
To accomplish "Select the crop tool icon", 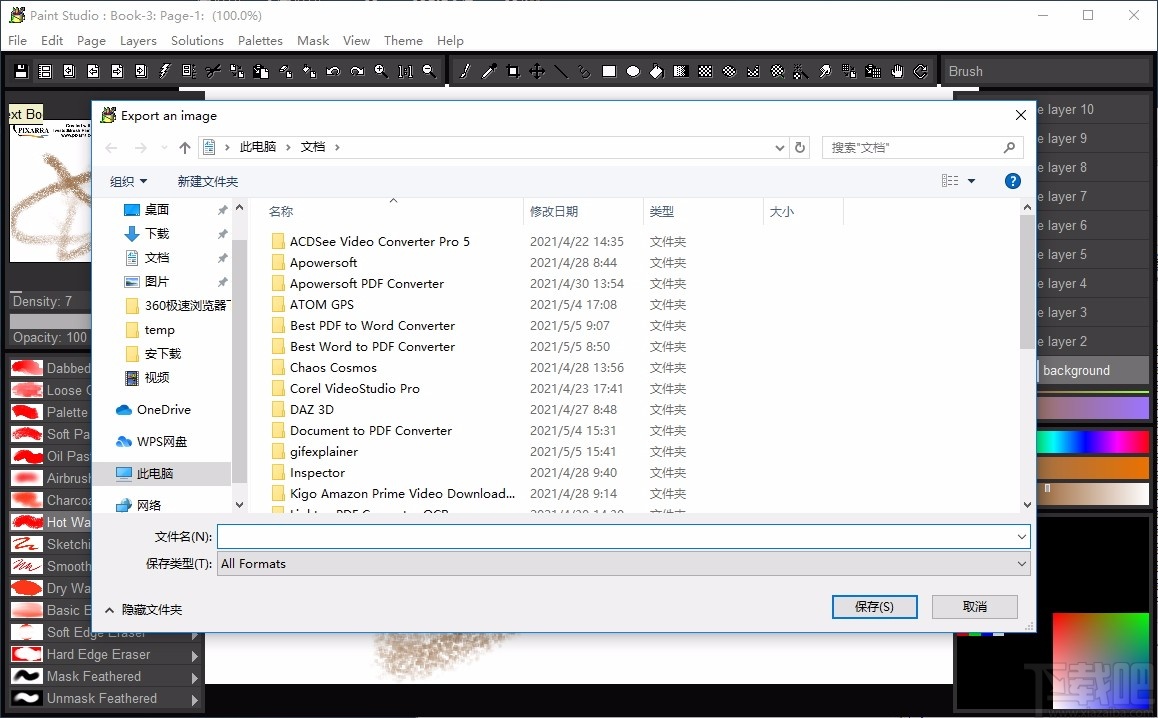I will (x=513, y=72).
